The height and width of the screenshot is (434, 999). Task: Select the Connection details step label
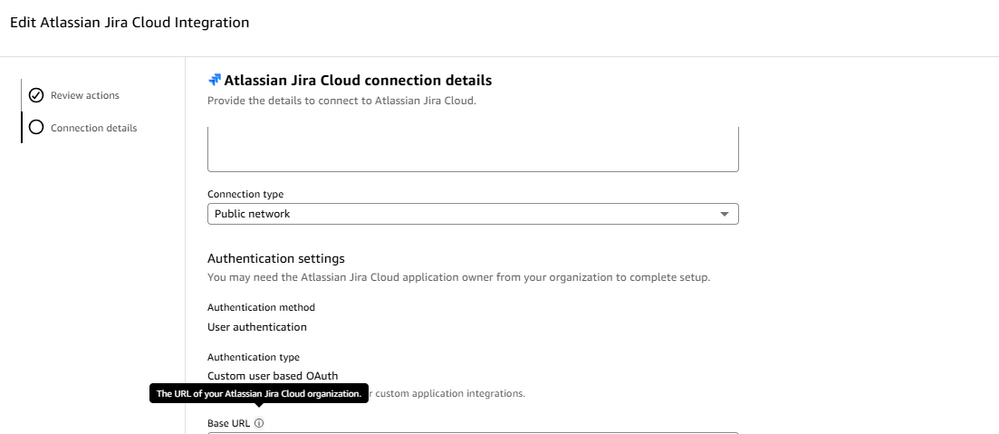pos(94,128)
